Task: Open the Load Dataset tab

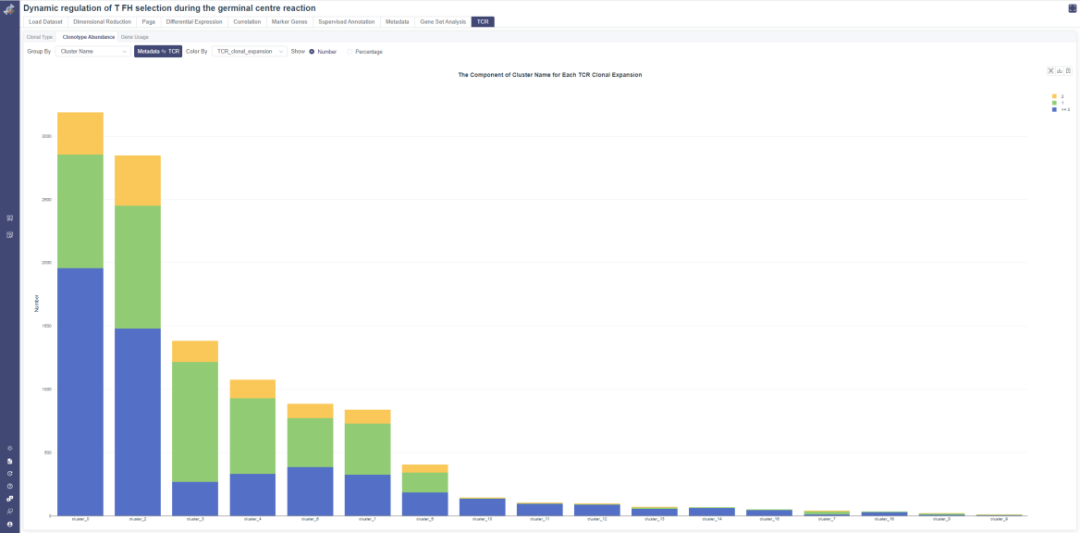Action: [x=45, y=22]
